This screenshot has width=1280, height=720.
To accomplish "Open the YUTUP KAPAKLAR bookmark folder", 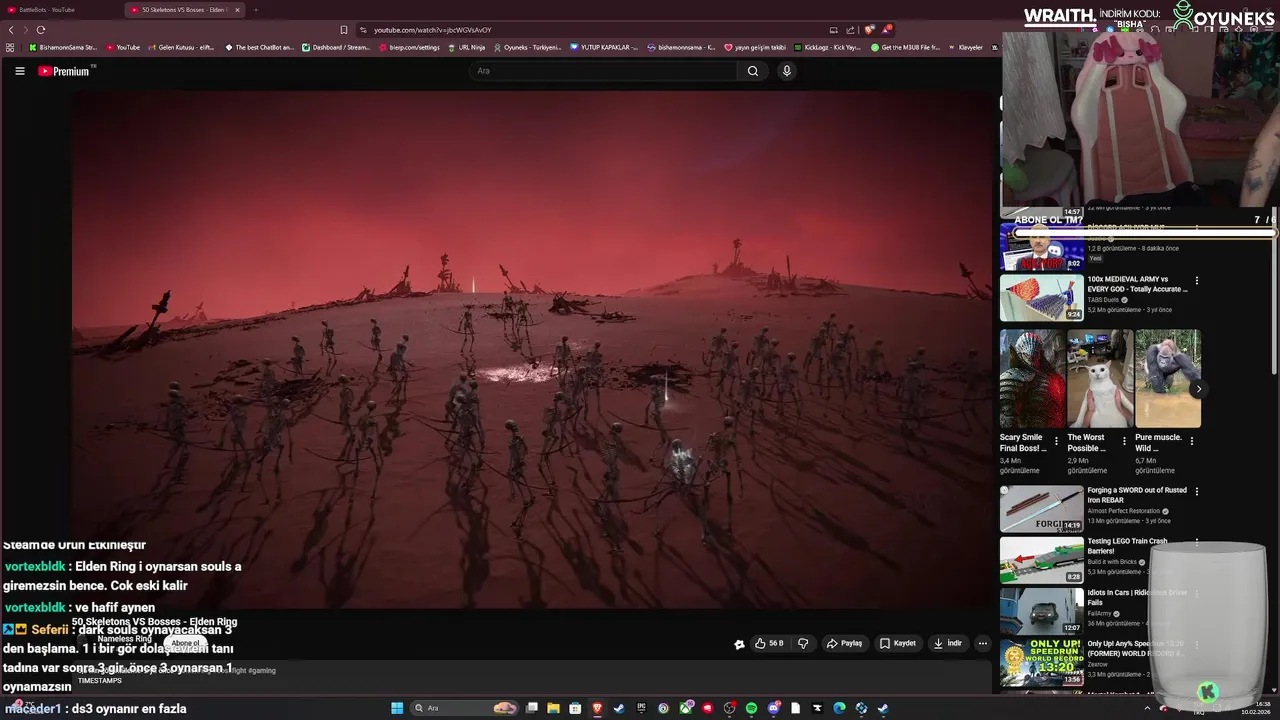I will (x=605, y=47).
